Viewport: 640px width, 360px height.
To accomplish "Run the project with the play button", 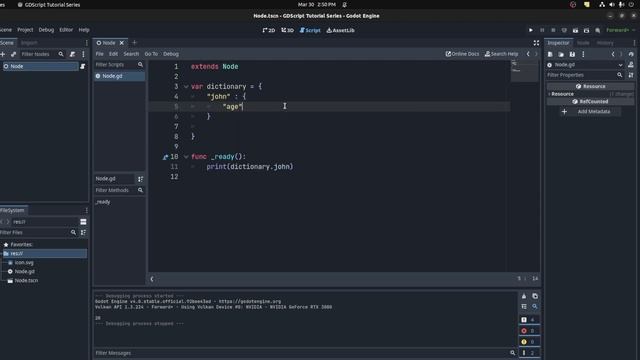I will 531,30.
